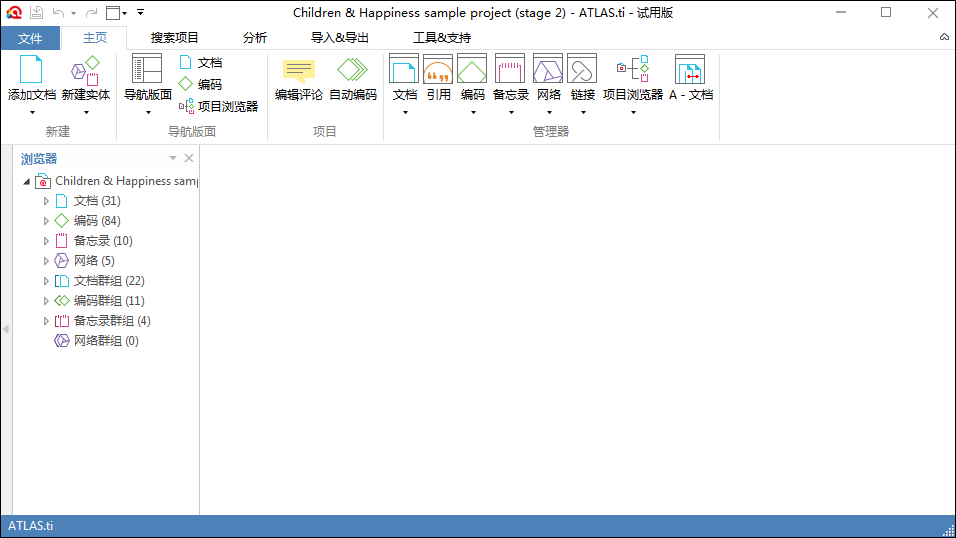This screenshot has height=538, width=956.
Task: Open the Link Manager (链接) icon
Action: pos(582,68)
